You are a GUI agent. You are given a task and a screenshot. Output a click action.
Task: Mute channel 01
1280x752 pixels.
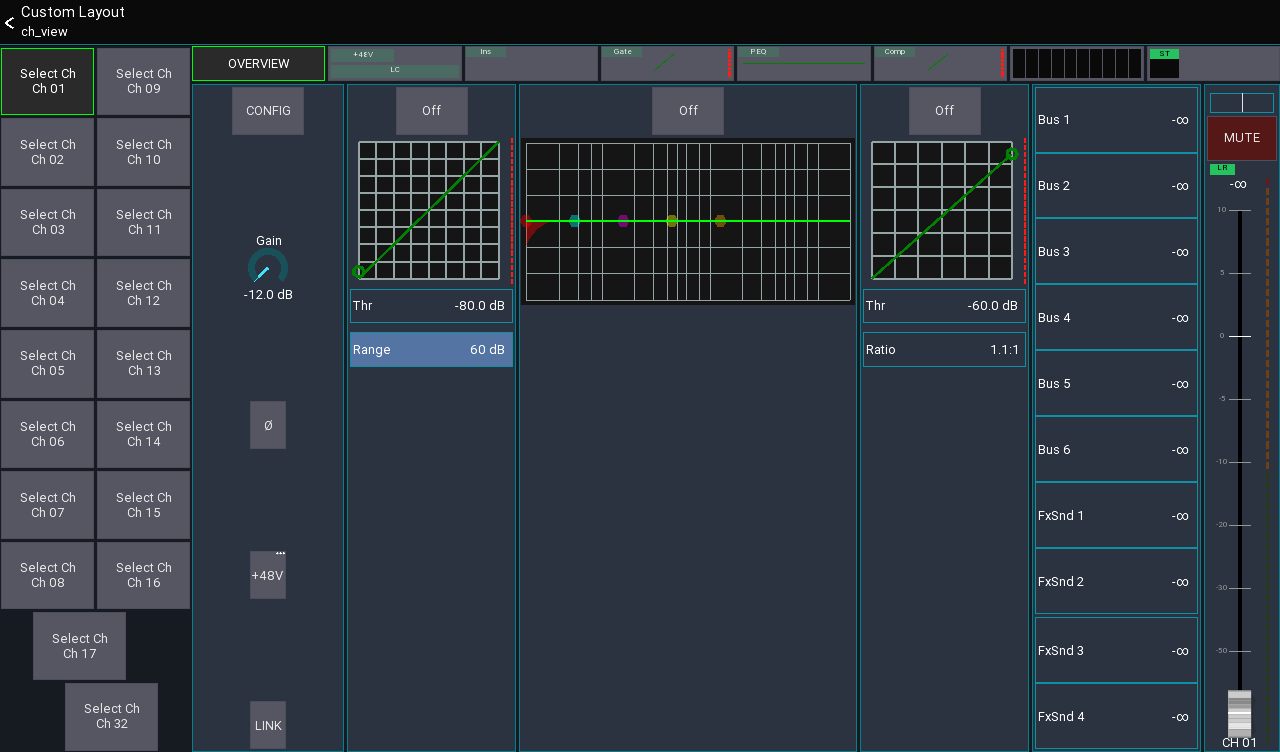1241,137
